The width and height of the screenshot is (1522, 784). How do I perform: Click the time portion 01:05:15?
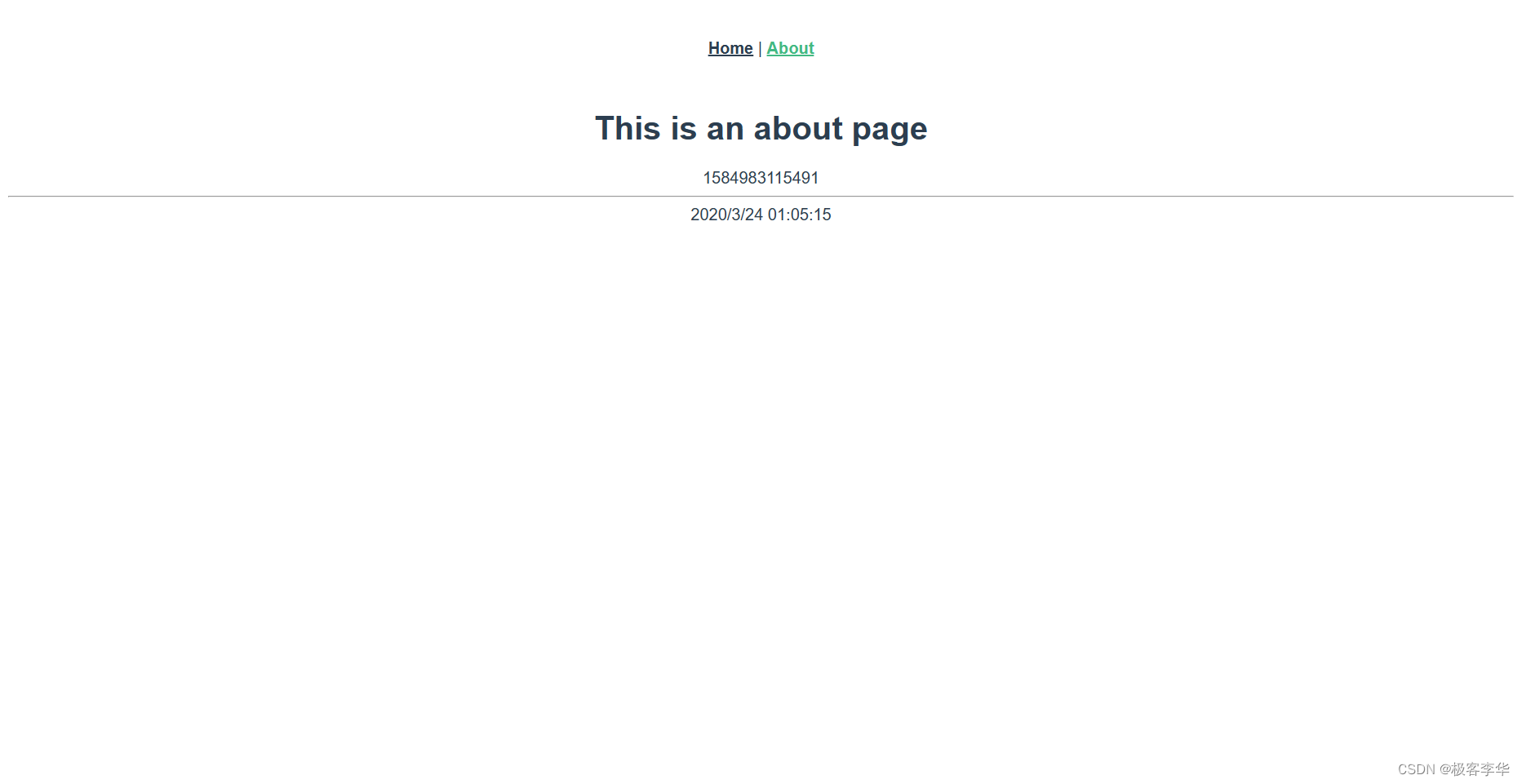click(799, 215)
